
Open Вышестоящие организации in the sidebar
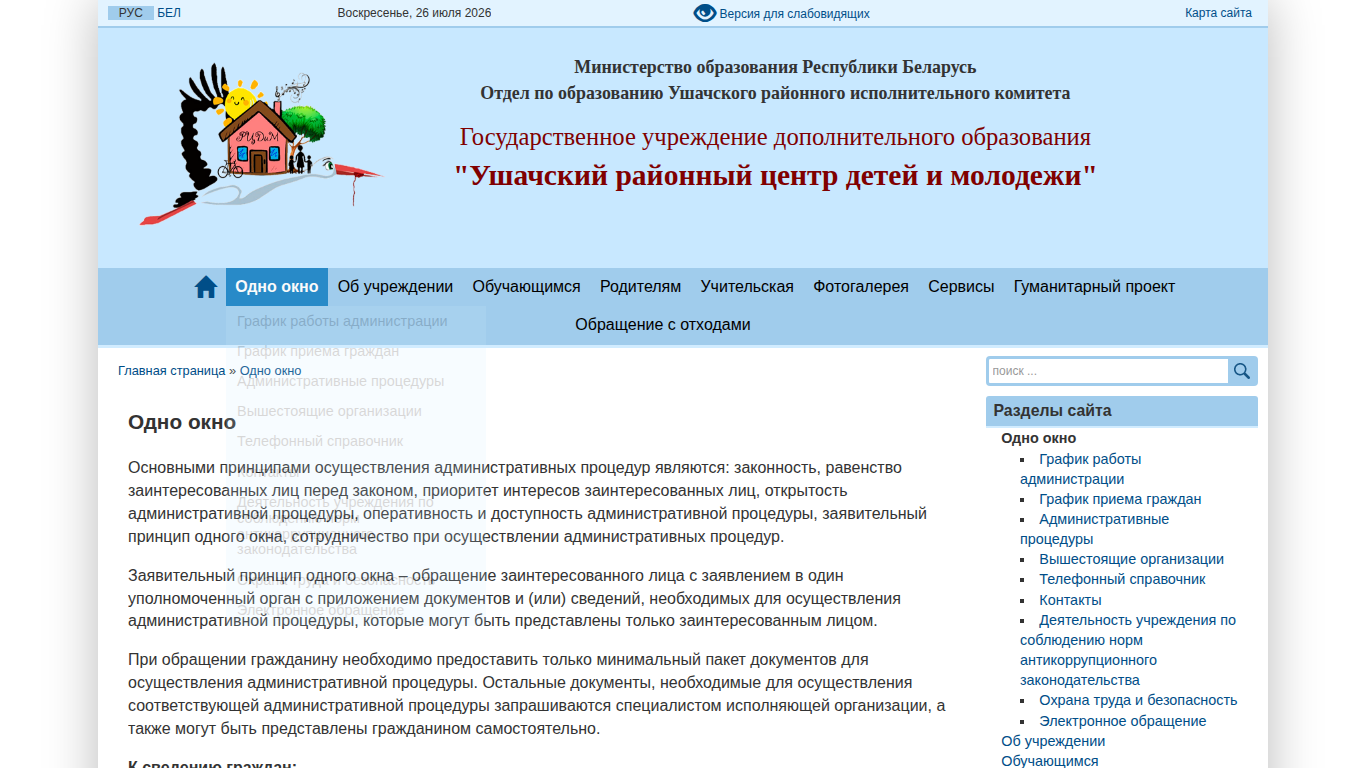click(1131, 559)
